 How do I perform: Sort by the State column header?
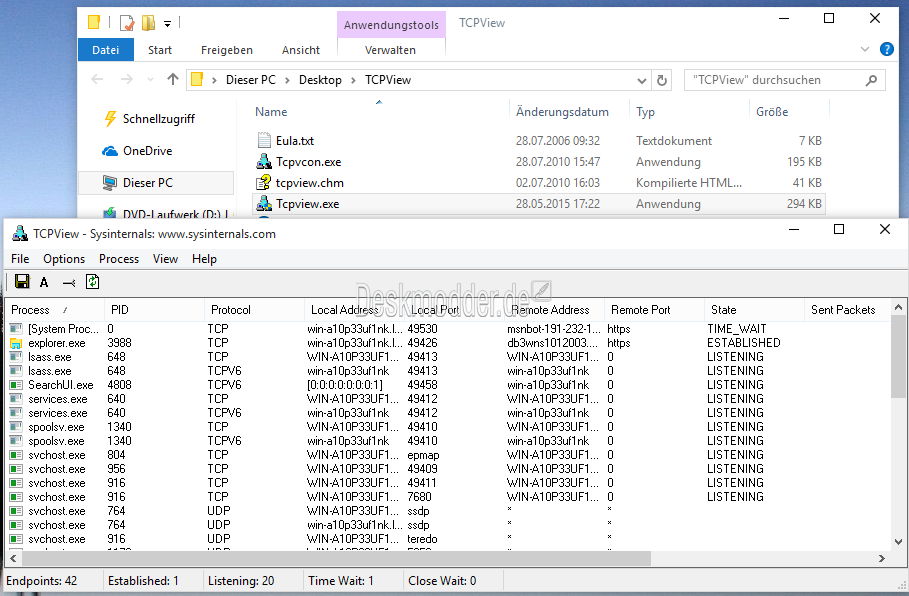point(754,310)
